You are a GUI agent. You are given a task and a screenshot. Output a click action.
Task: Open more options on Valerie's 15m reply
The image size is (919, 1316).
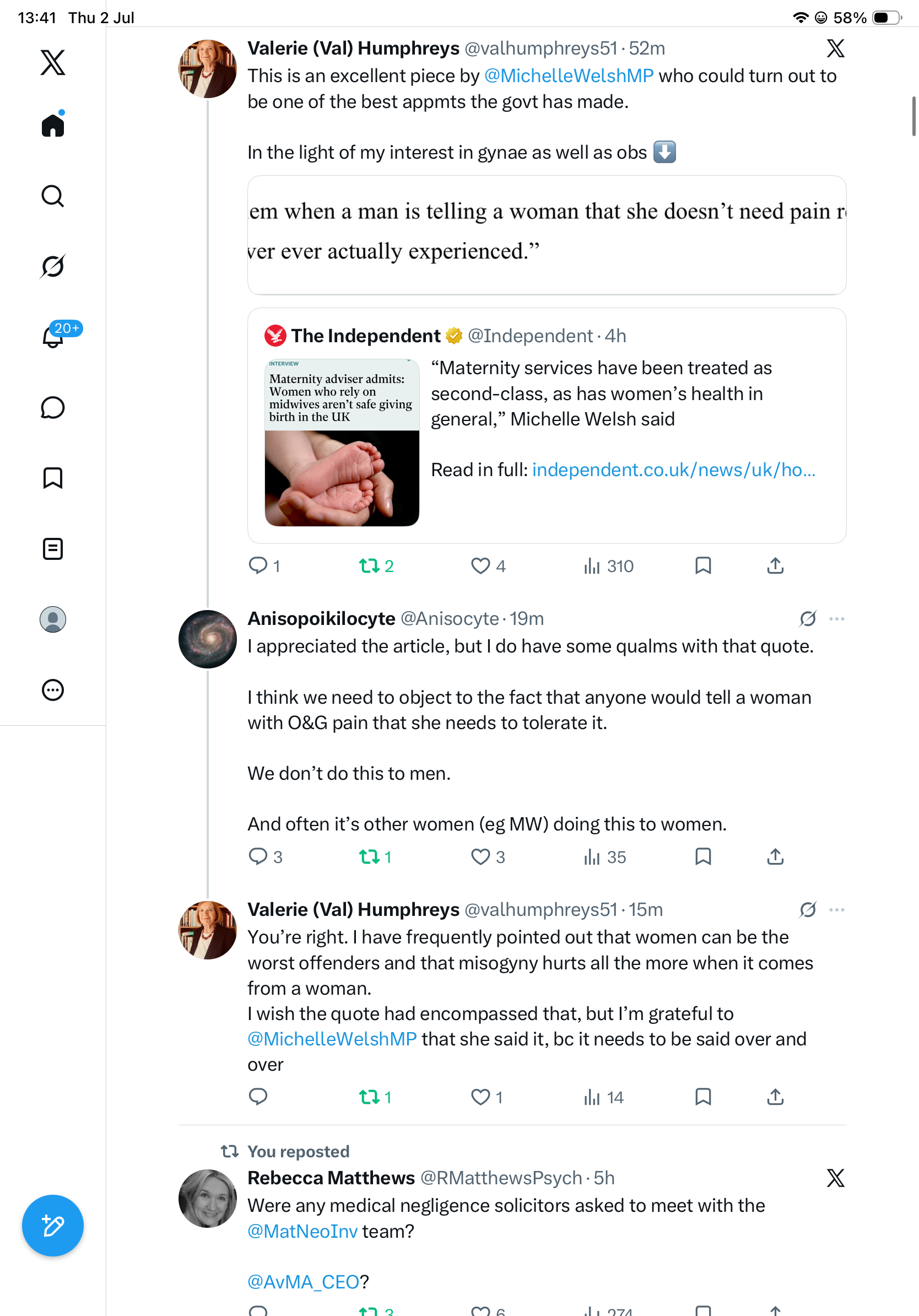(x=837, y=910)
